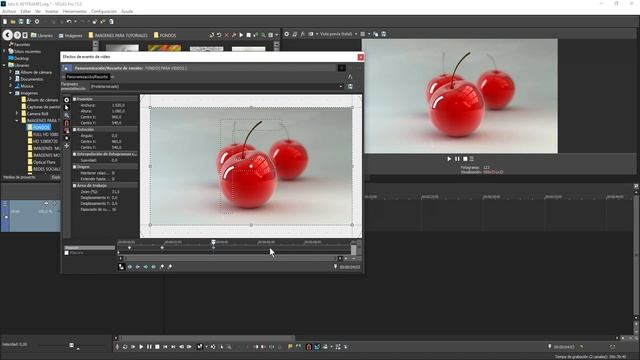Click IMAGENES PARA TUTORIALES breadcrumb

click(118, 36)
